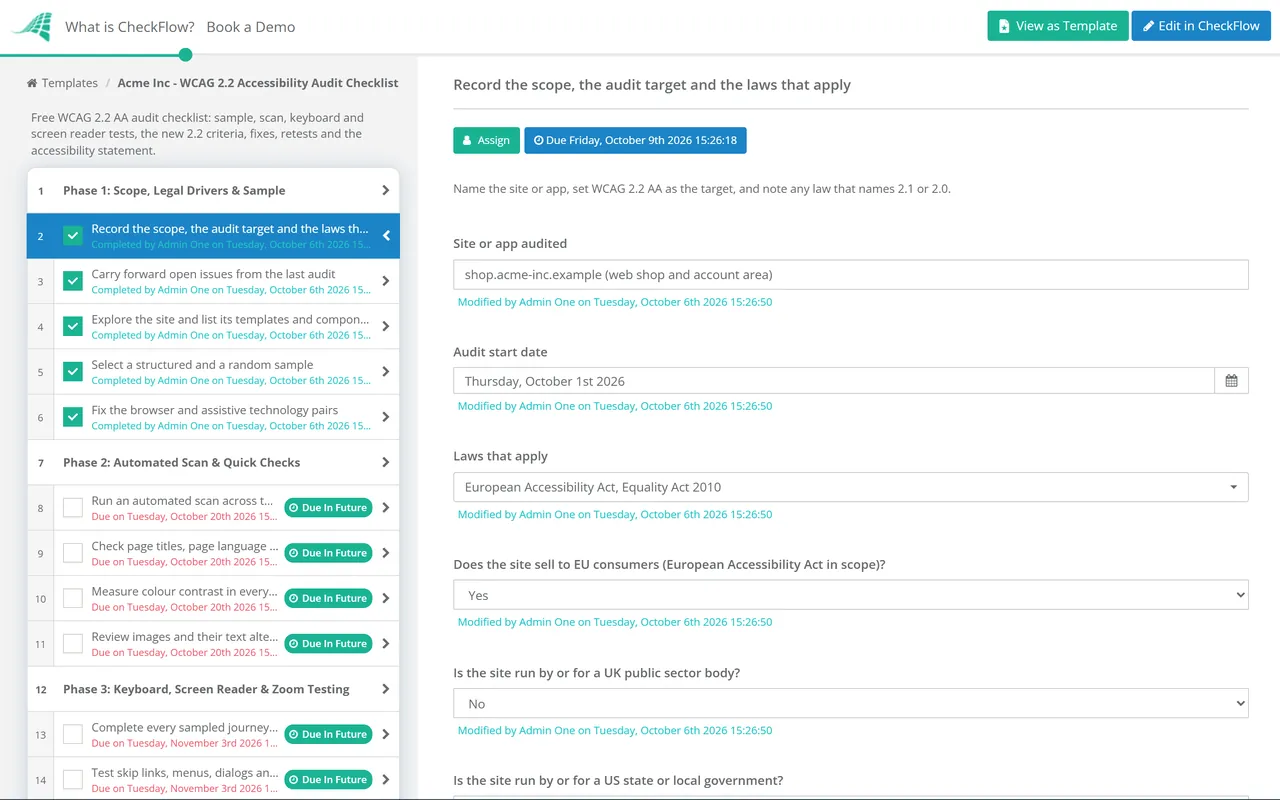Click the Due In Future badge on Check page titles
This screenshot has height=800, width=1280.
tap(329, 553)
